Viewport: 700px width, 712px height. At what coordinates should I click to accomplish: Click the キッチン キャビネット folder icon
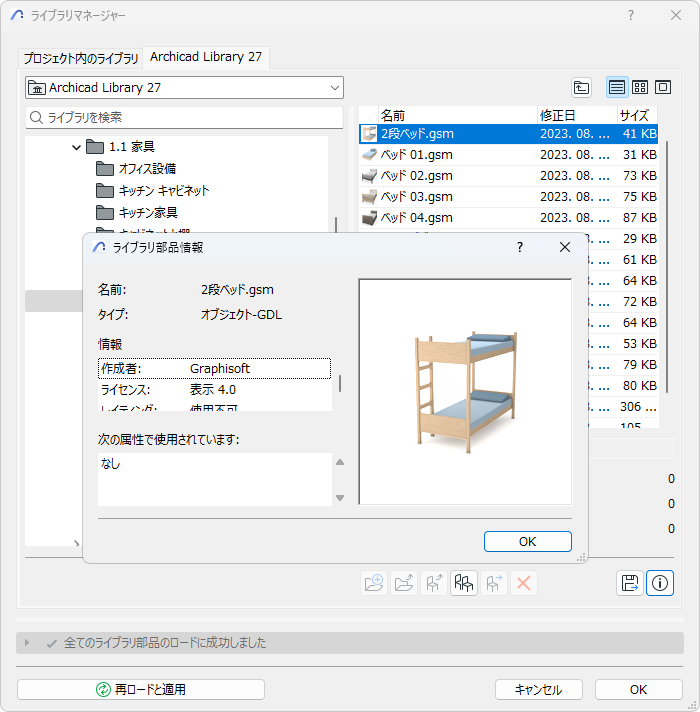pos(105,191)
